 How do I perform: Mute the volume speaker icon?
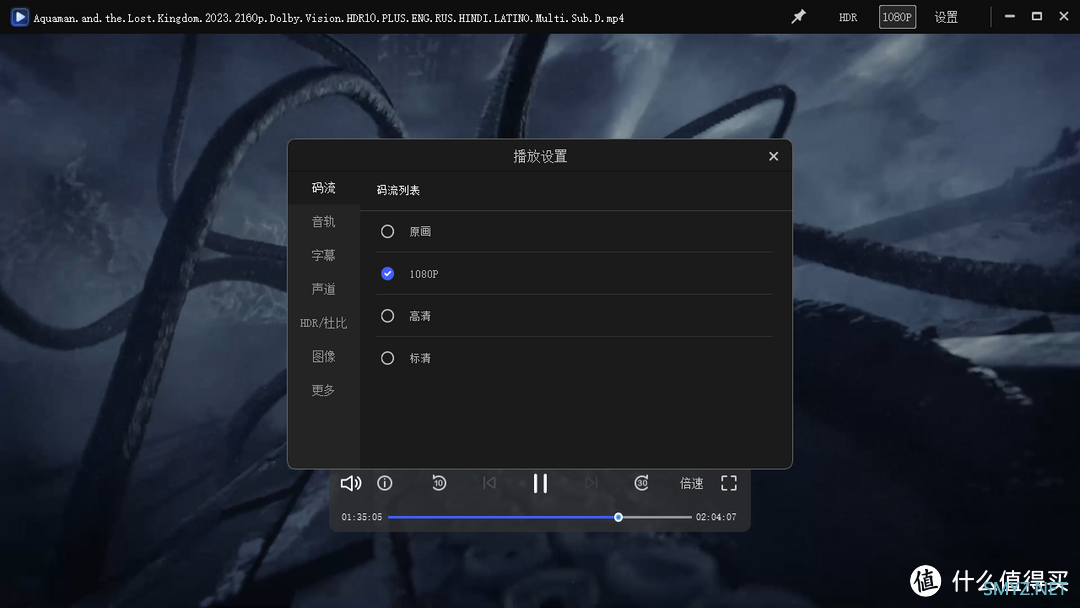[x=351, y=483]
